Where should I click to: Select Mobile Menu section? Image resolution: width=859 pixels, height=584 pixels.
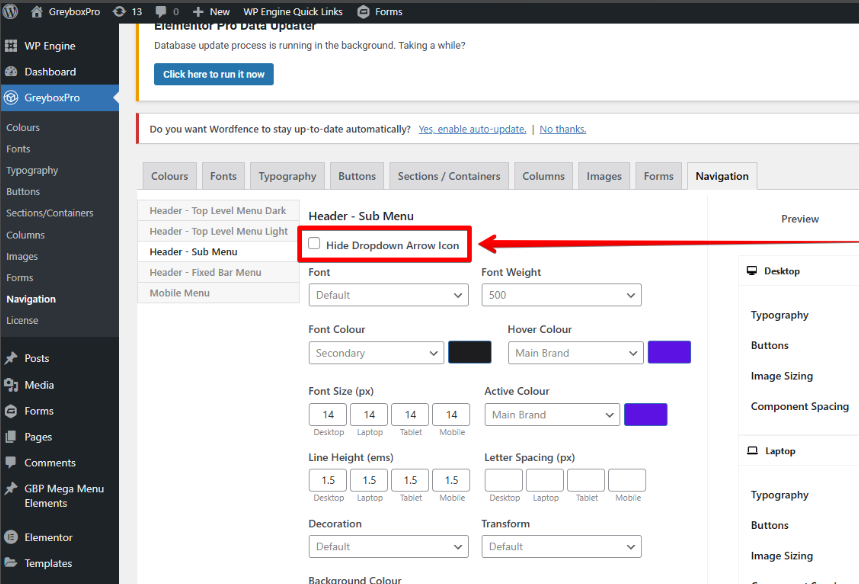[x=218, y=293]
